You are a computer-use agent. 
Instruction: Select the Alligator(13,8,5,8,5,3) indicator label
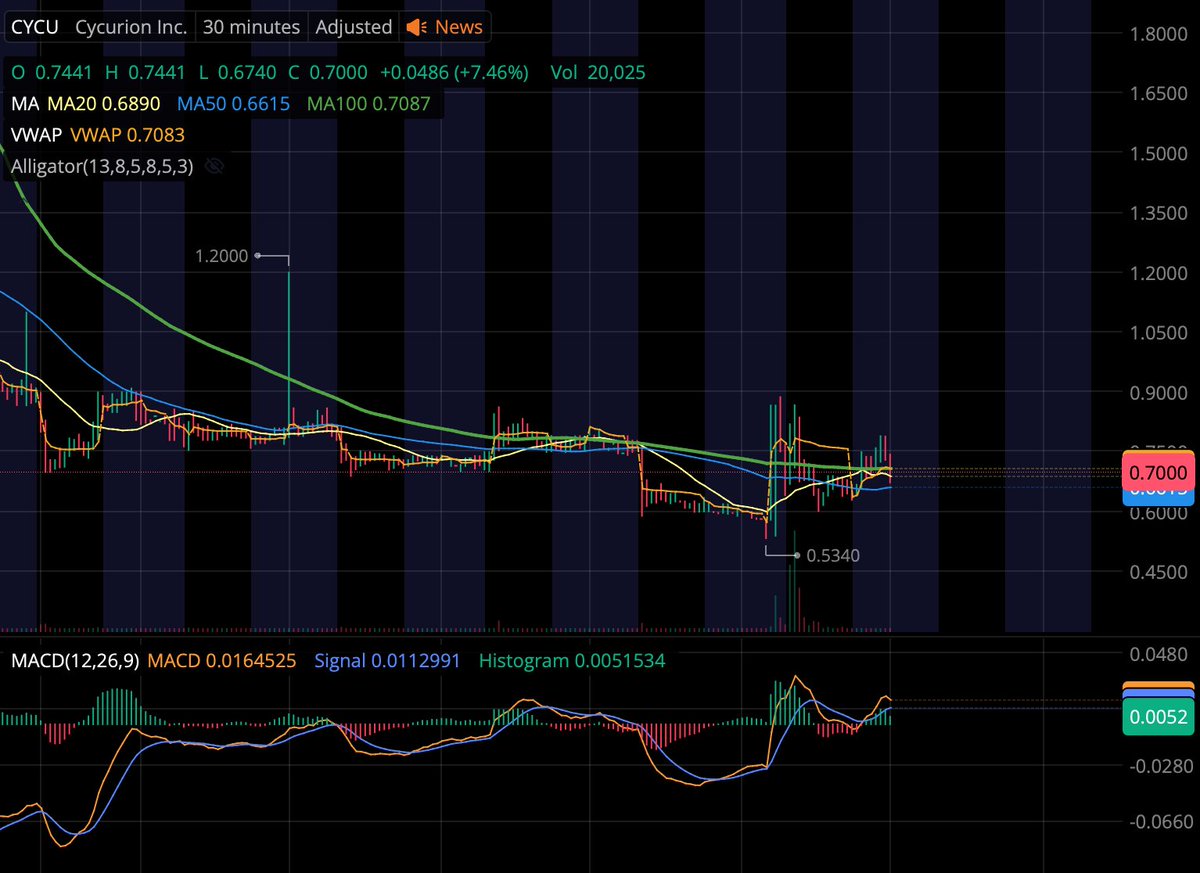pyautogui.click(x=102, y=166)
